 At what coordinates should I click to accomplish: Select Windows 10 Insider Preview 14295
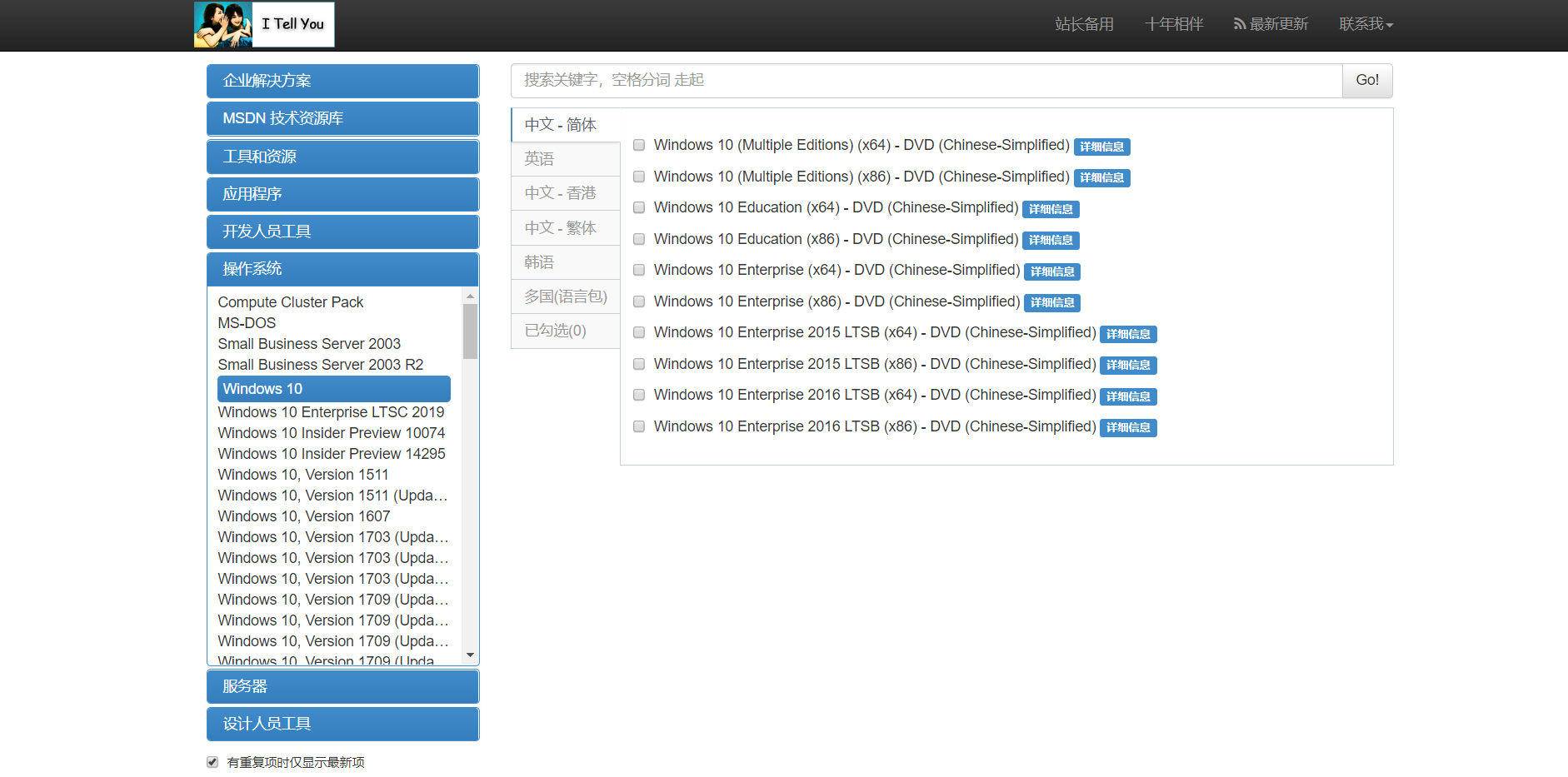pyautogui.click(x=332, y=454)
